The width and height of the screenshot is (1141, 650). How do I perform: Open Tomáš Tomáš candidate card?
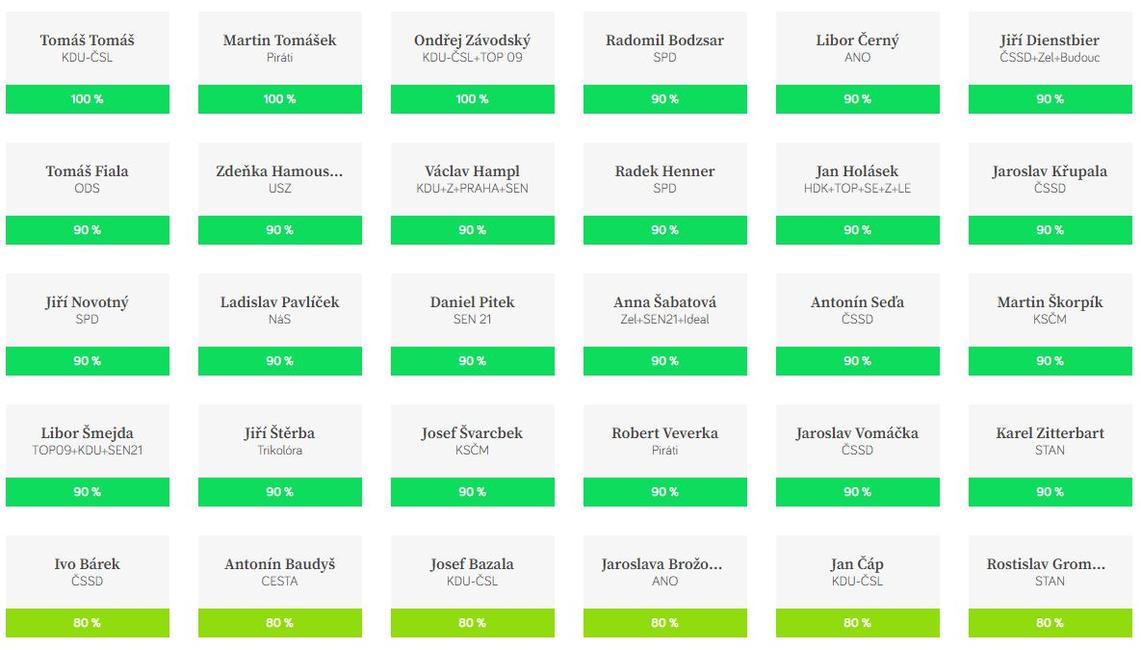tap(87, 48)
